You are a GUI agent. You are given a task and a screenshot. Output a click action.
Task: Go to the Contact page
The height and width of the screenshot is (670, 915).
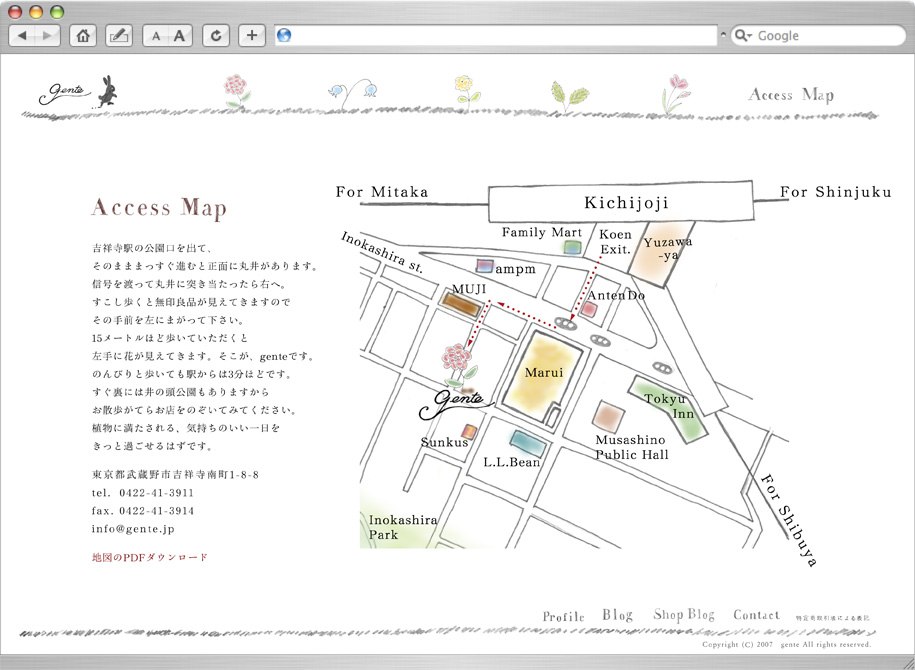(x=756, y=615)
